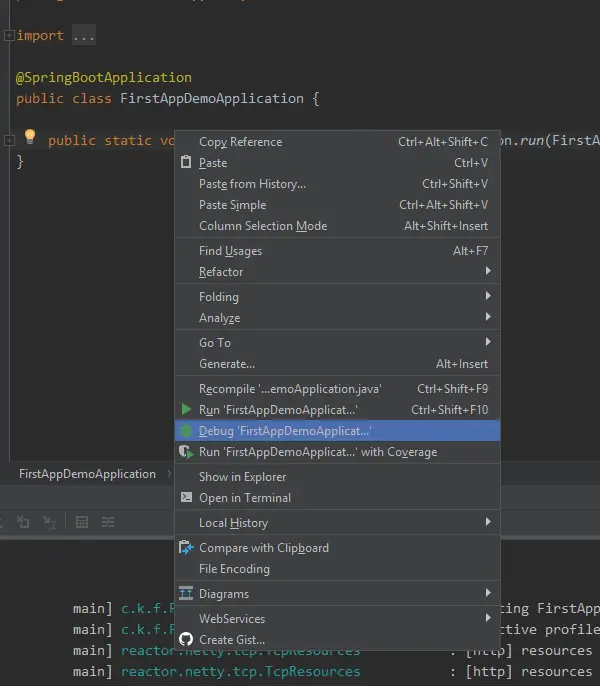Expand the WebServices submenu arrow
600x686 pixels.
[488, 618]
